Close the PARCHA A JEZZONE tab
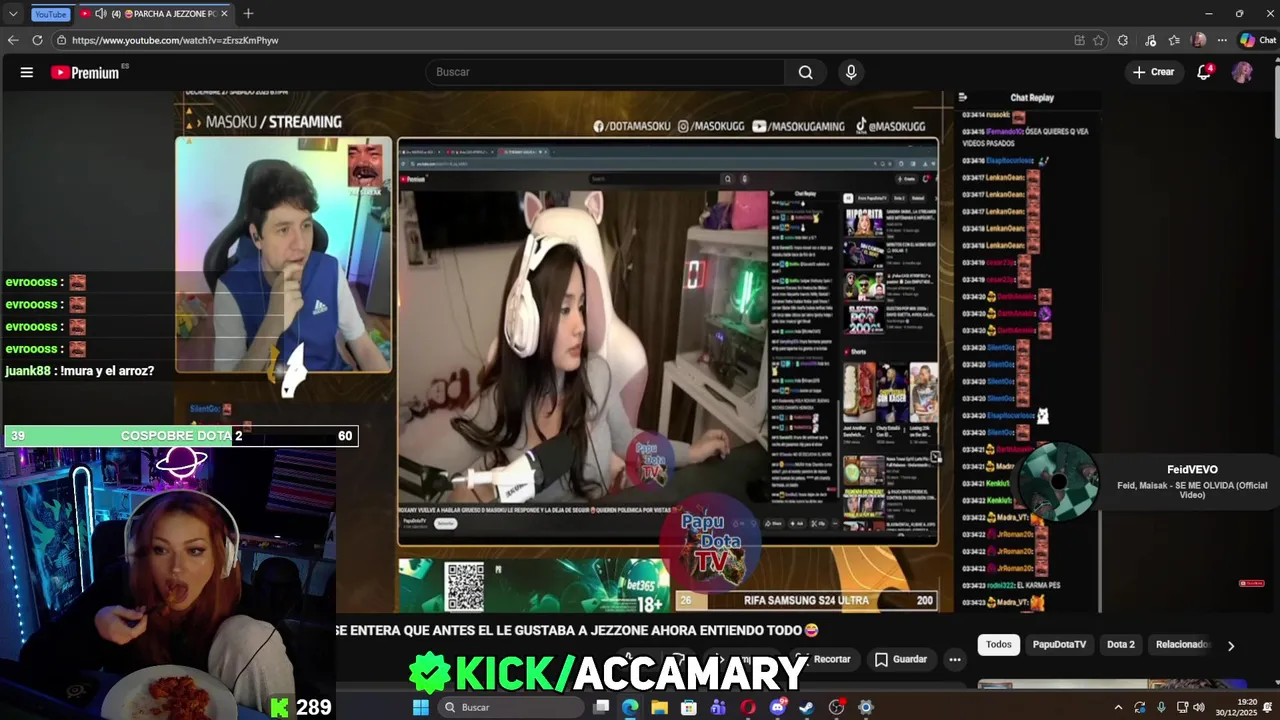Image resolution: width=1280 pixels, height=720 pixels. pyautogui.click(x=224, y=14)
